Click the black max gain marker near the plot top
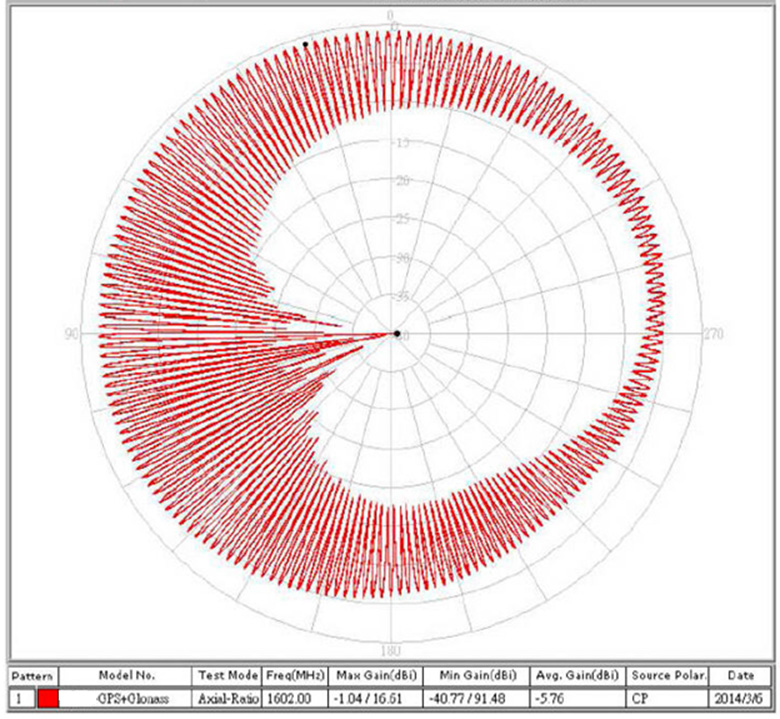780x719 pixels. pyautogui.click(x=305, y=43)
